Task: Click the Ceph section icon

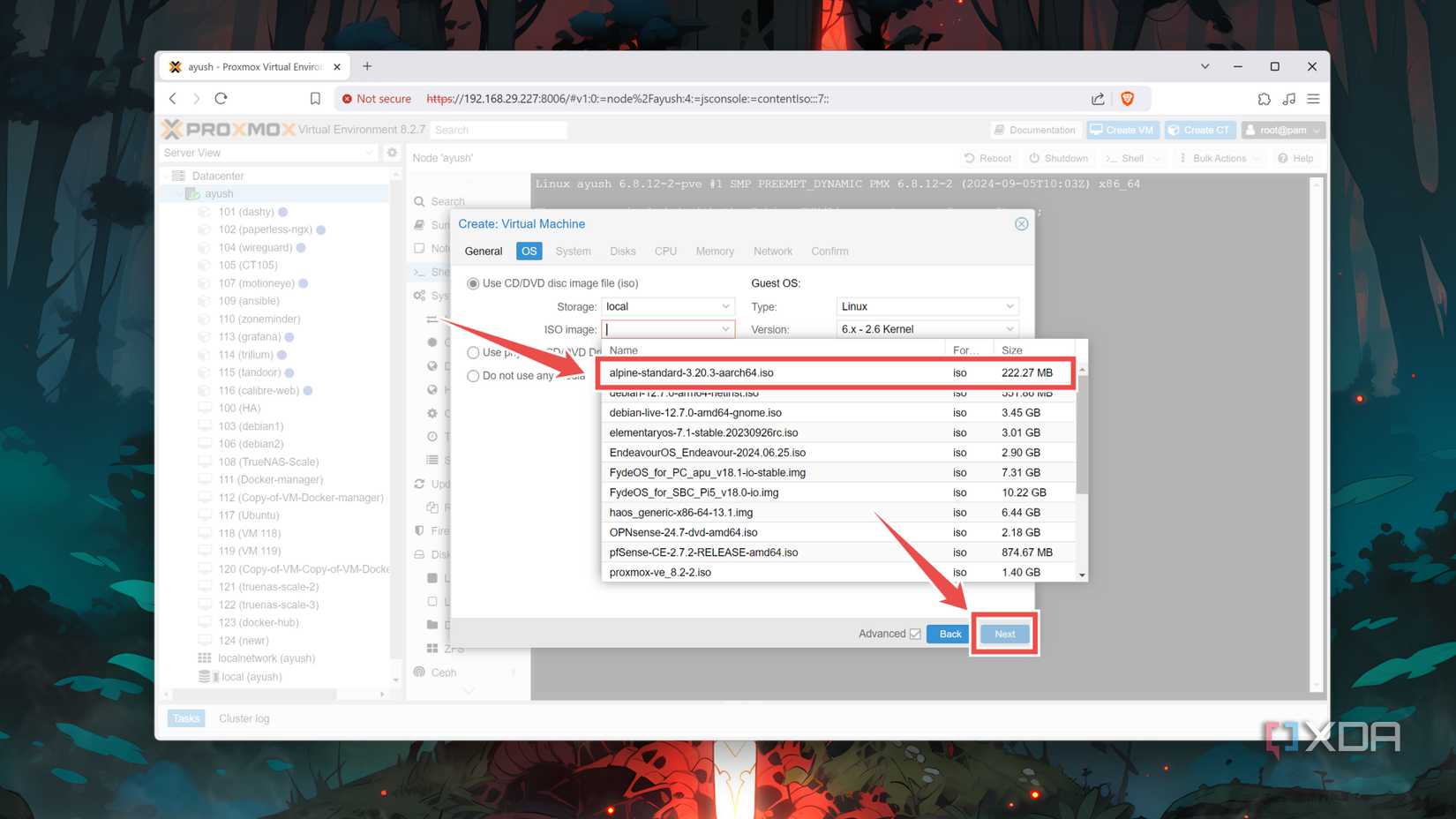Action: point(419,672)
